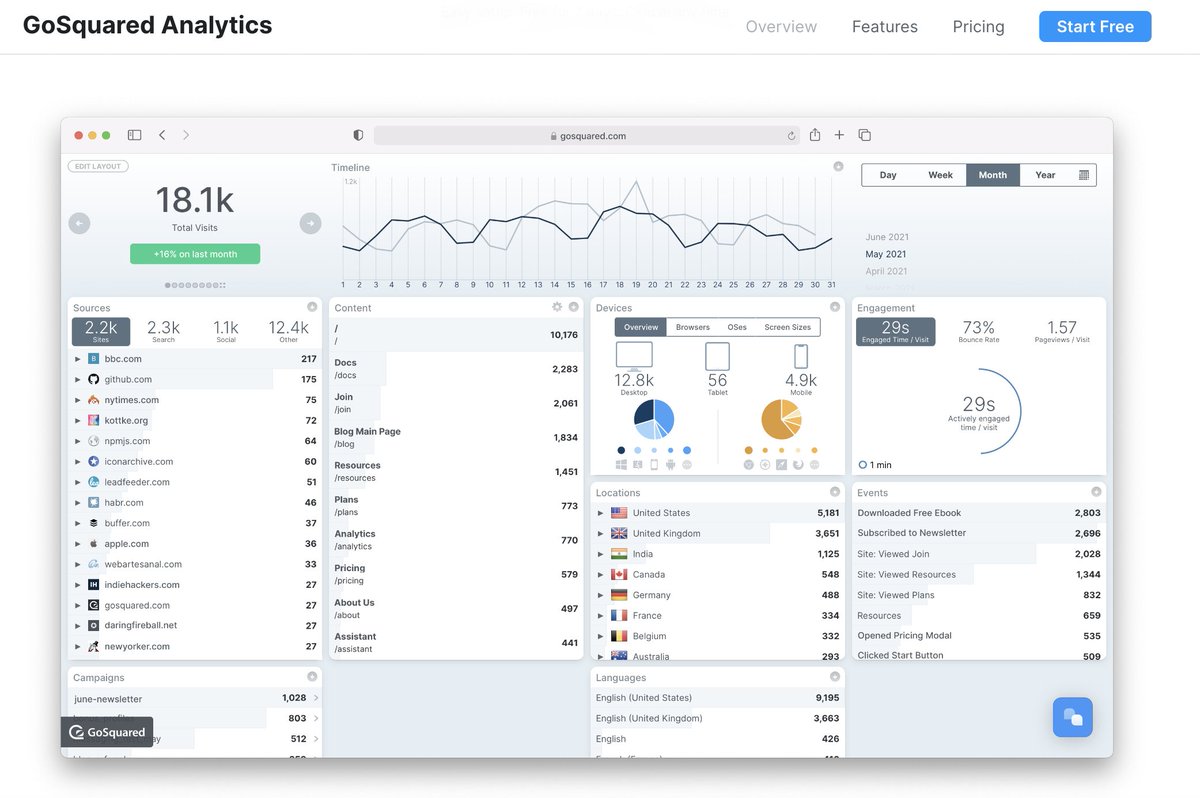Select the Month range button
The width and height of the screenshot is (1200, 798).
point(993,175)
